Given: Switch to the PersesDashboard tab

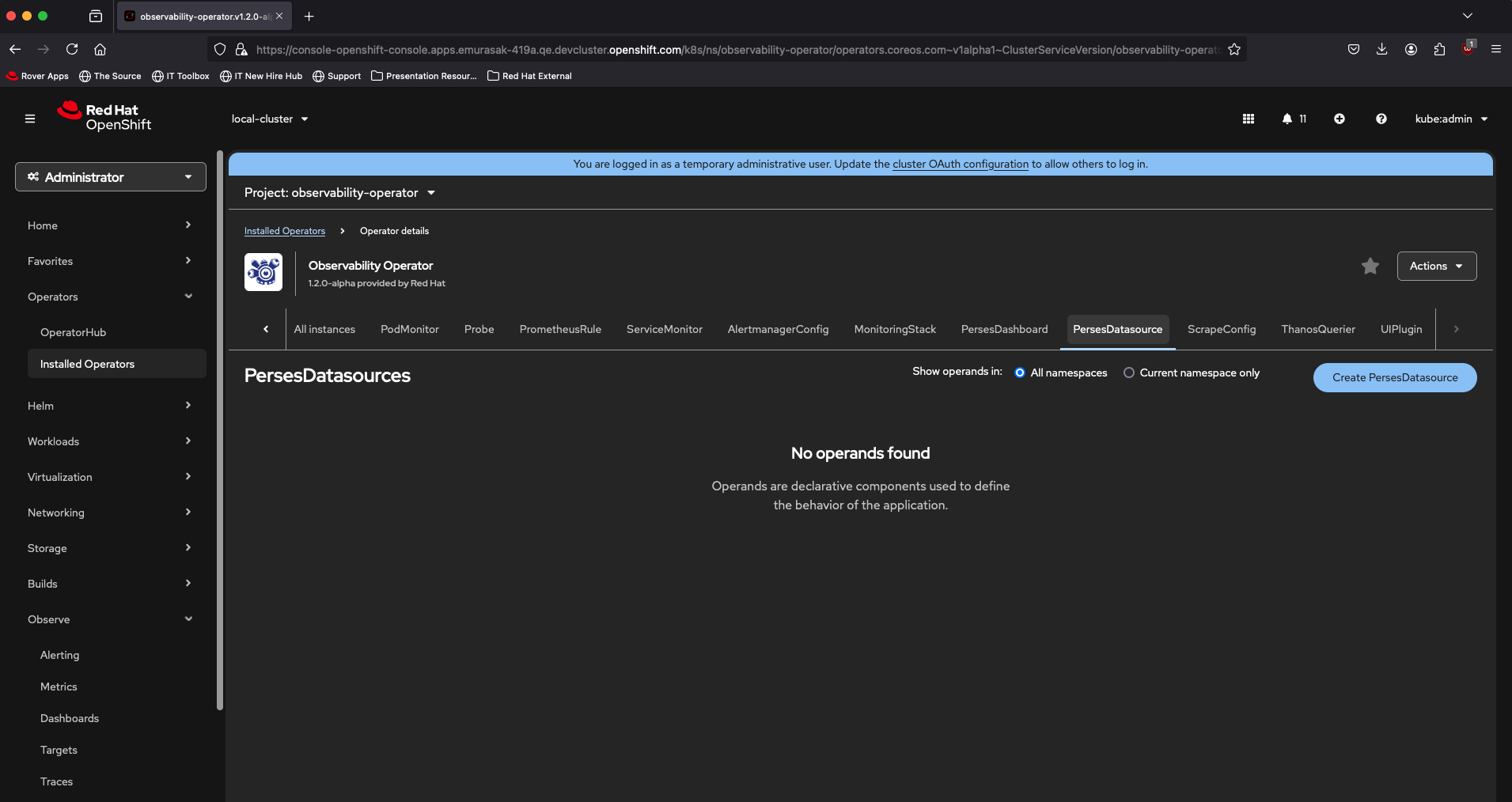Looking at the screenshot, I should (1005, 329).
